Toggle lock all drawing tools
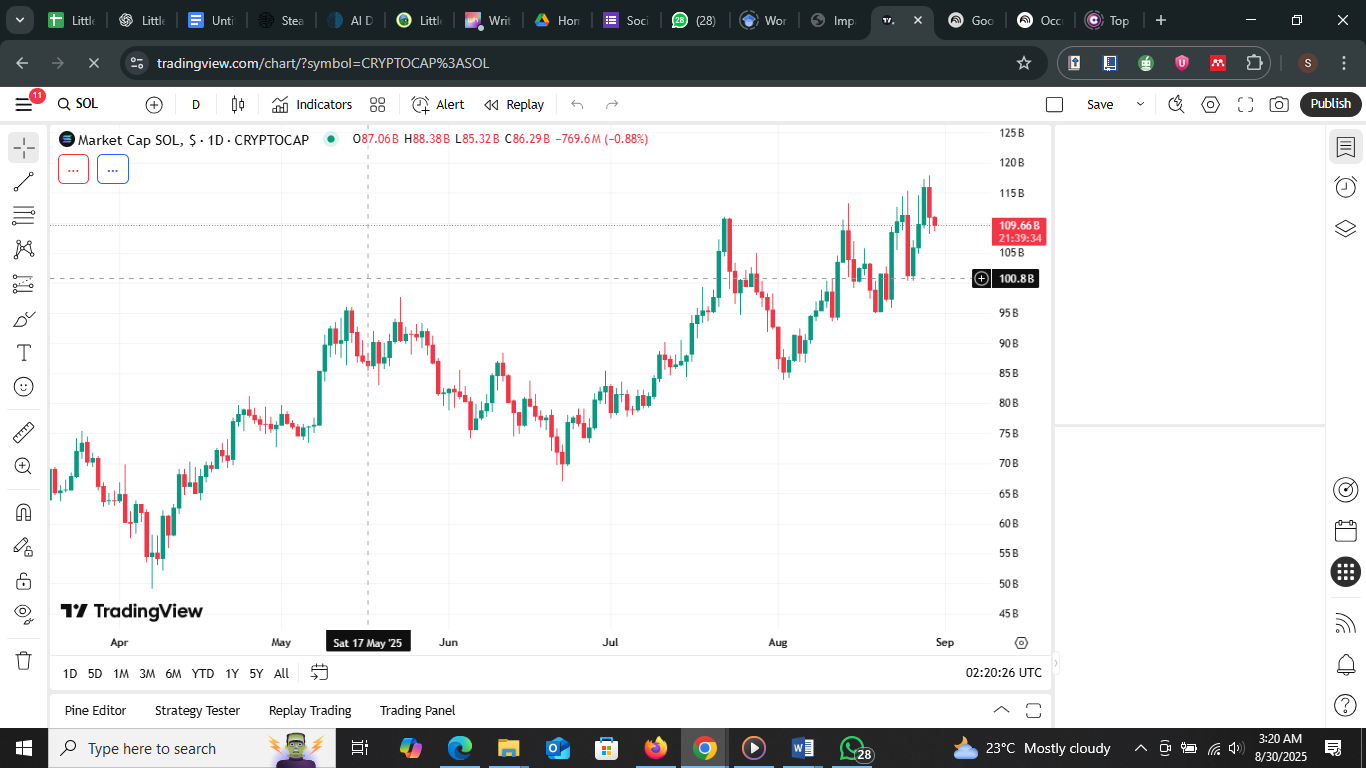 pos(24,580)
